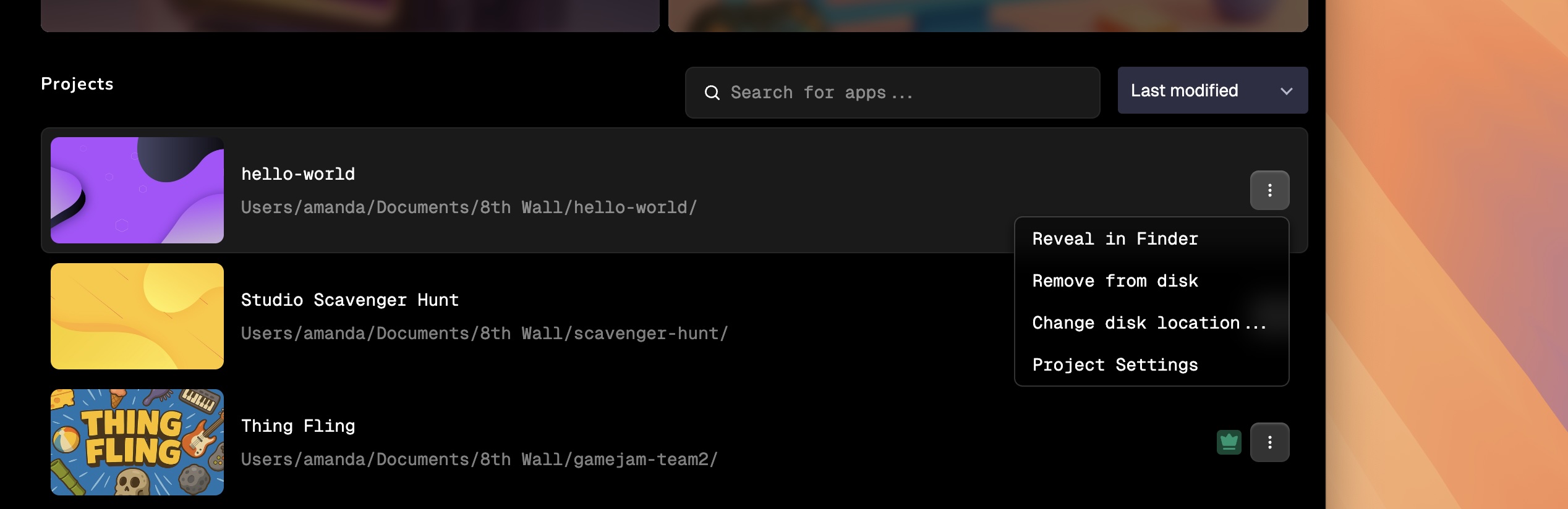The height and width of the screenshot is (509, 1568).
Task: Open Project Settings from the context menu
Action: point(1115,365)
